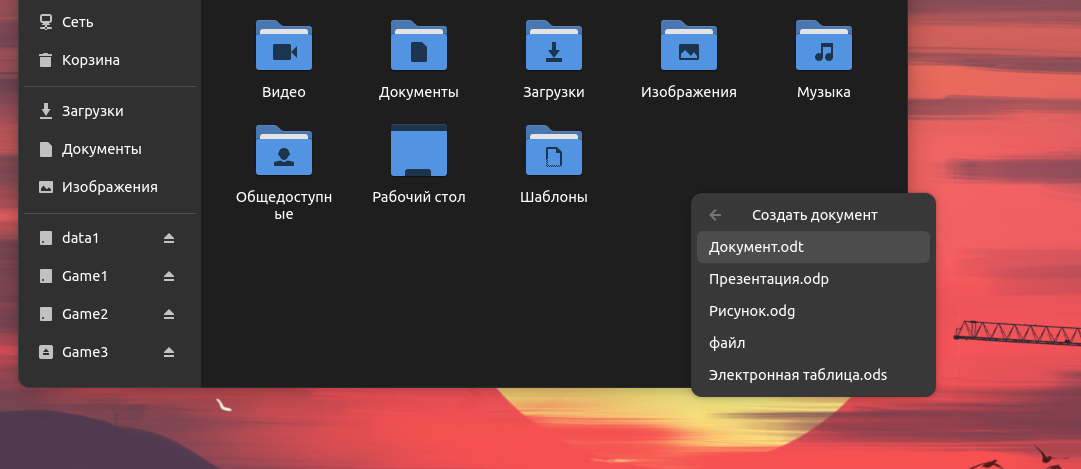This screenshot has width=1081, height=469.
Task: Select Сеть label in sidebar
Action: click(x=78, y=22)
